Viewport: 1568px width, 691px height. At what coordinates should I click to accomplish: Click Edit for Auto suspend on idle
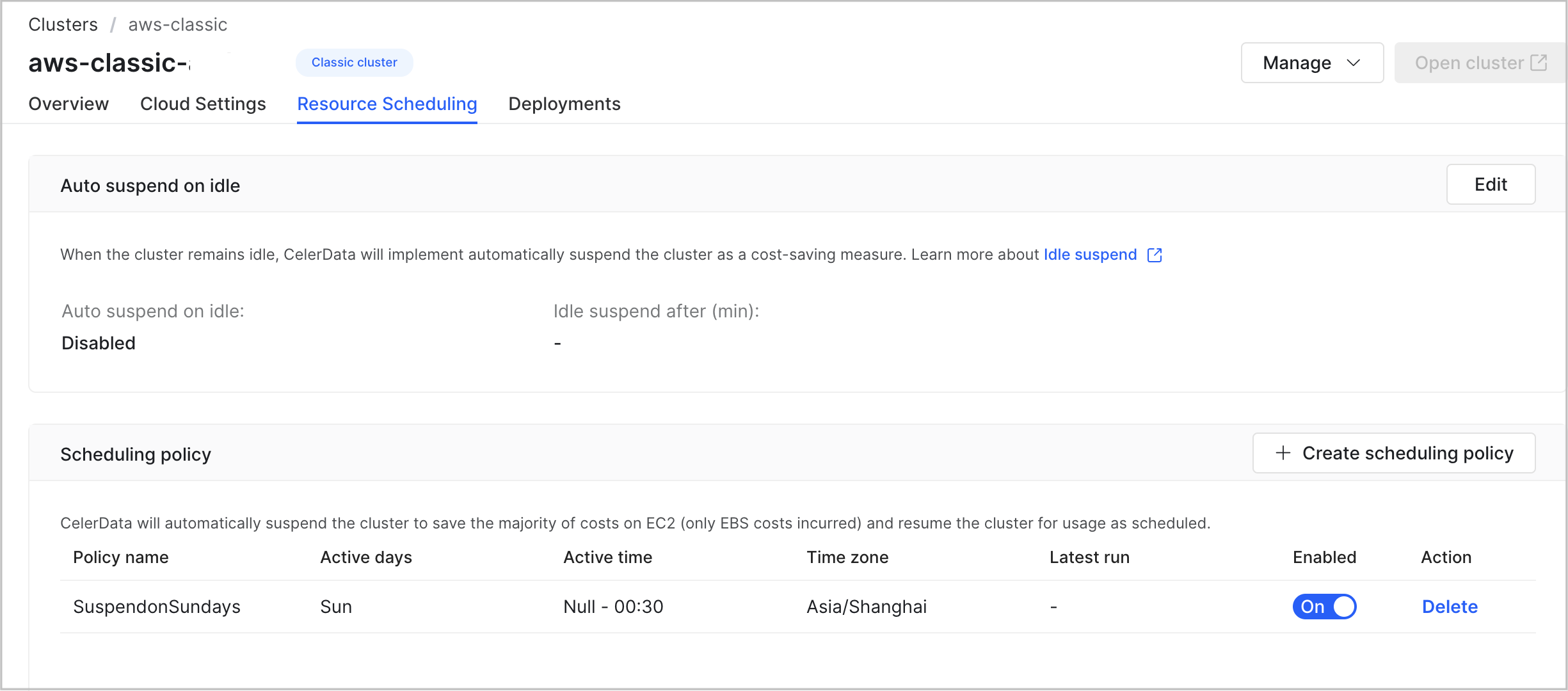1490,184
